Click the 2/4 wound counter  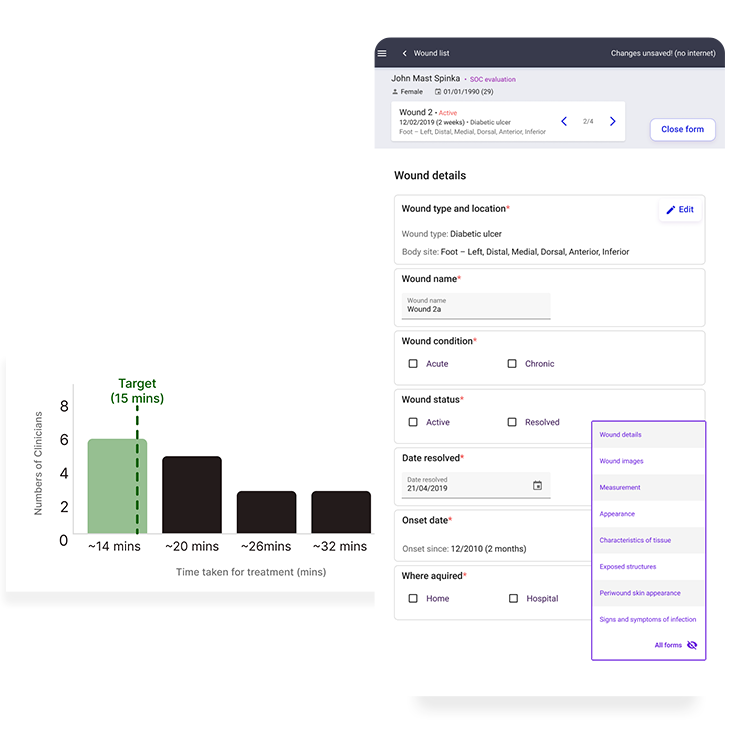click(588, 122)
